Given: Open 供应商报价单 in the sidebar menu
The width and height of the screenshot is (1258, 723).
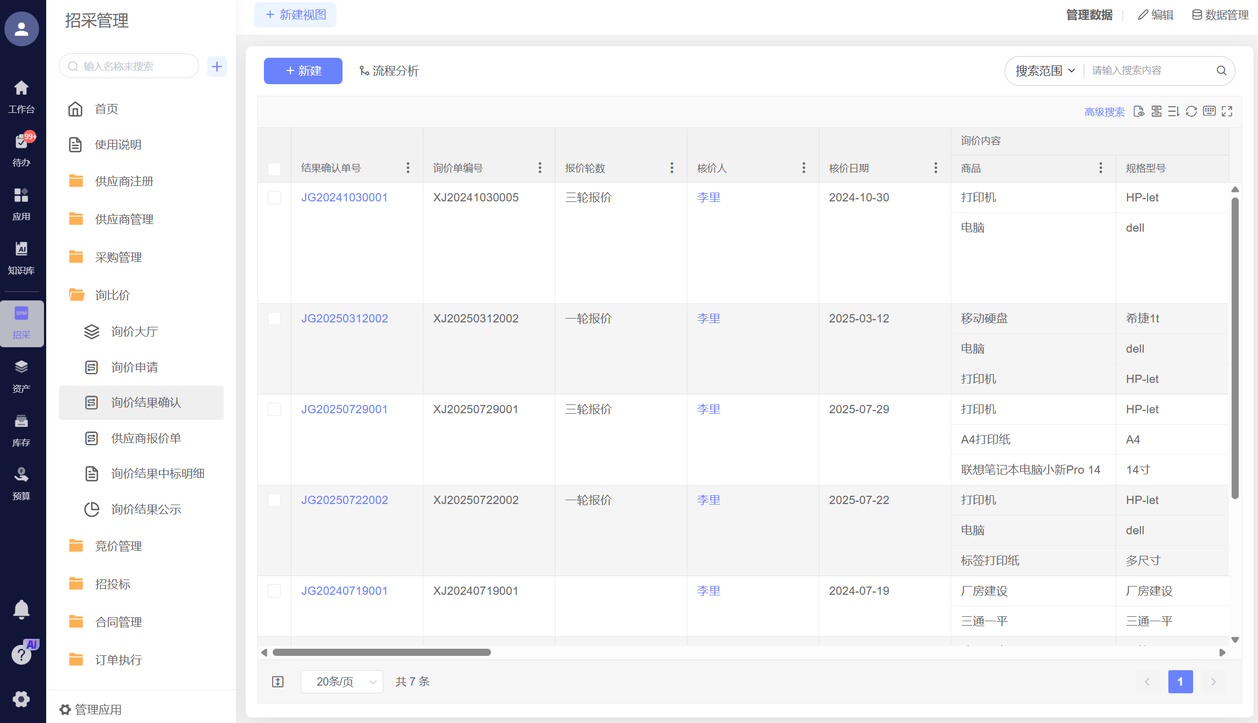Looking at the screenshot, I should tap(145, 438).
